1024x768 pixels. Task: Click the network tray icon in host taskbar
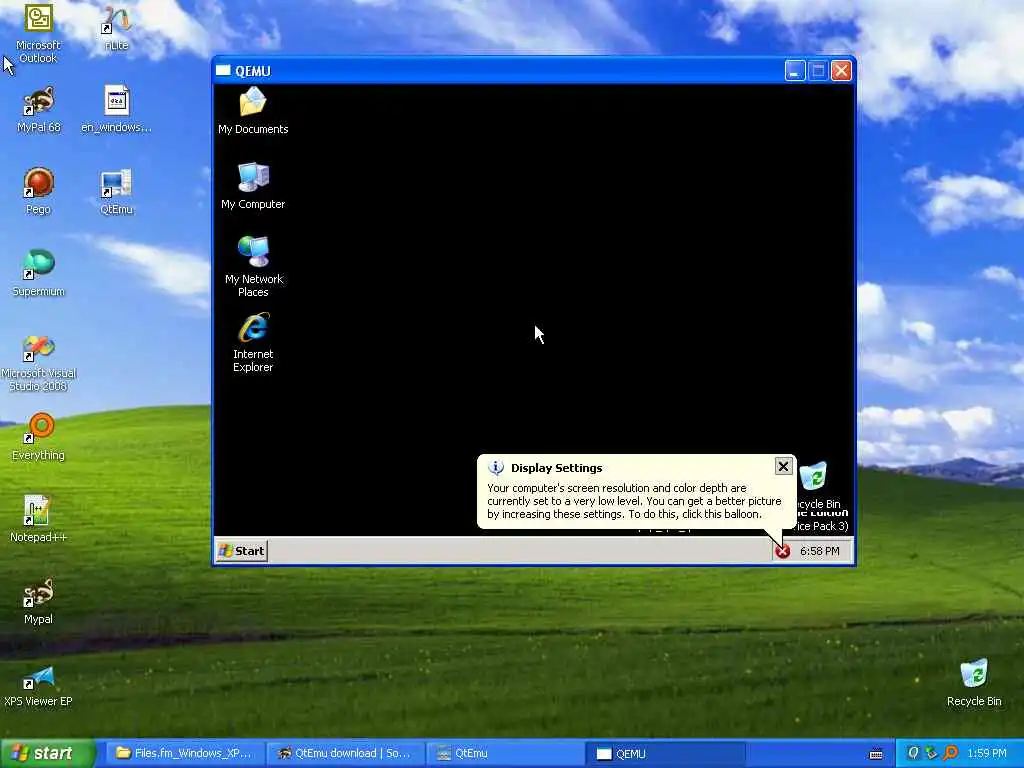(x=931, y=753)
